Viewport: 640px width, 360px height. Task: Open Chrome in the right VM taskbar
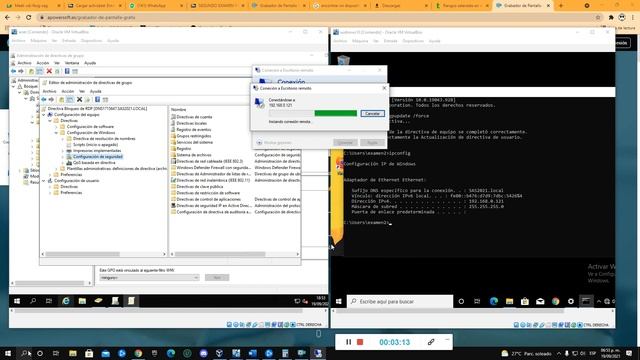[x=556, y=301]
